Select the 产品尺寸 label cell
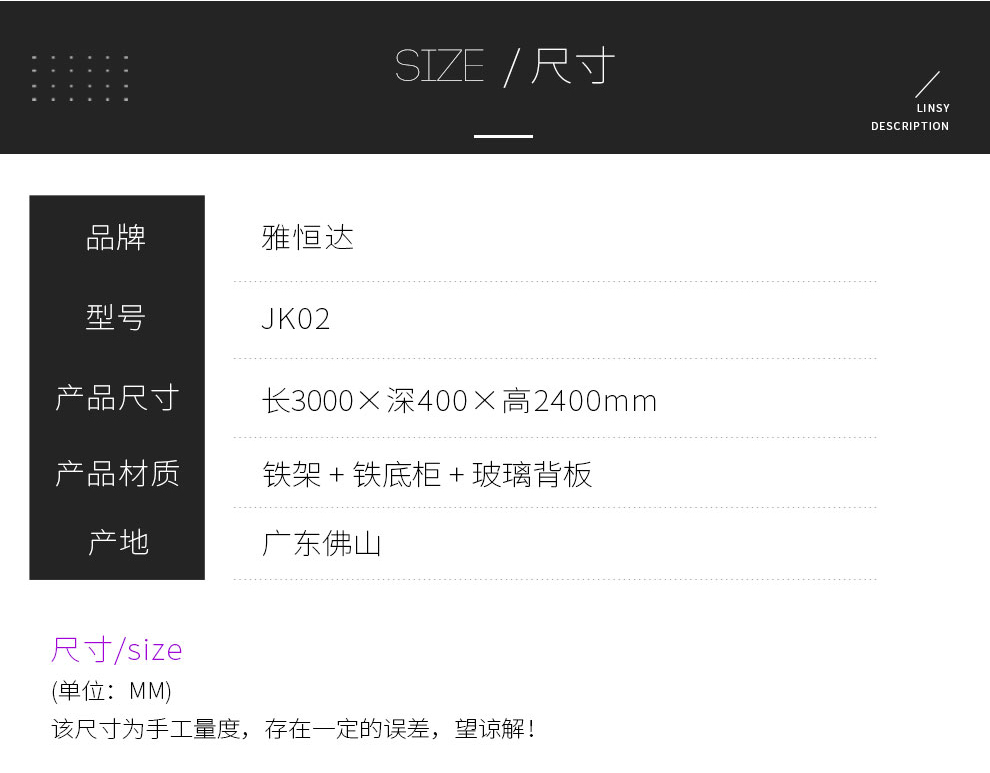990x773 pixels. pos(117,398)
